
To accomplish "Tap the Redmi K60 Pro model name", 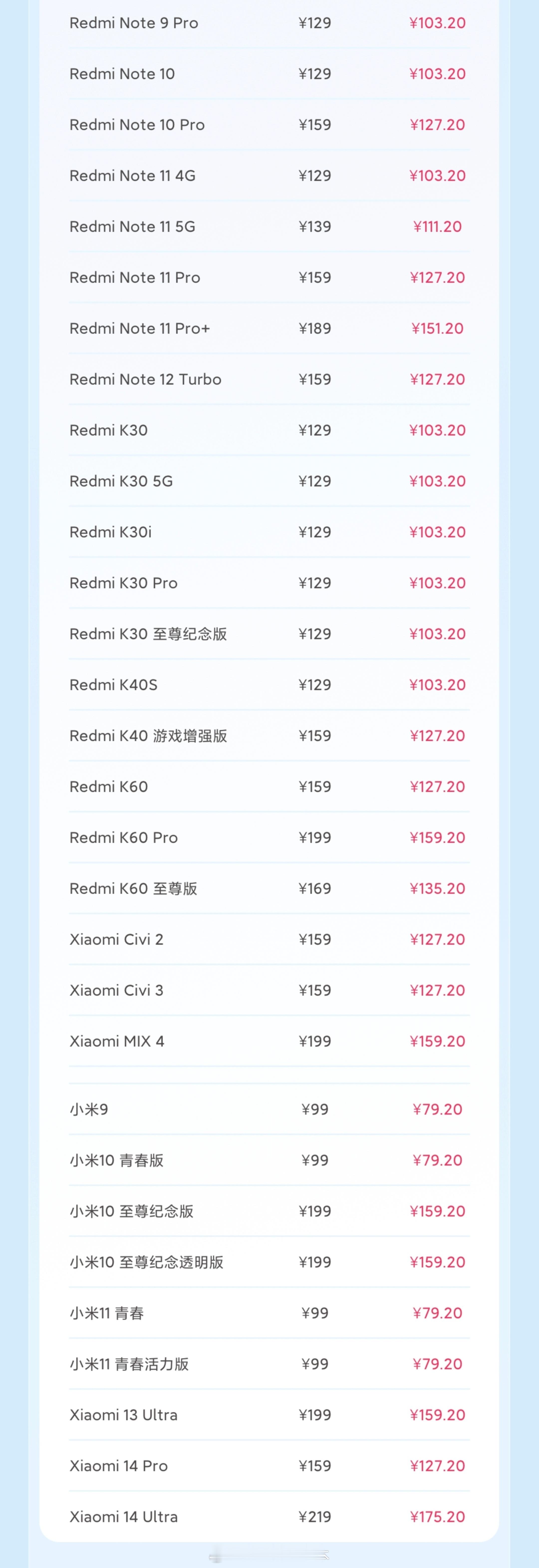I will pyautogui.click(x=124, y=838).
